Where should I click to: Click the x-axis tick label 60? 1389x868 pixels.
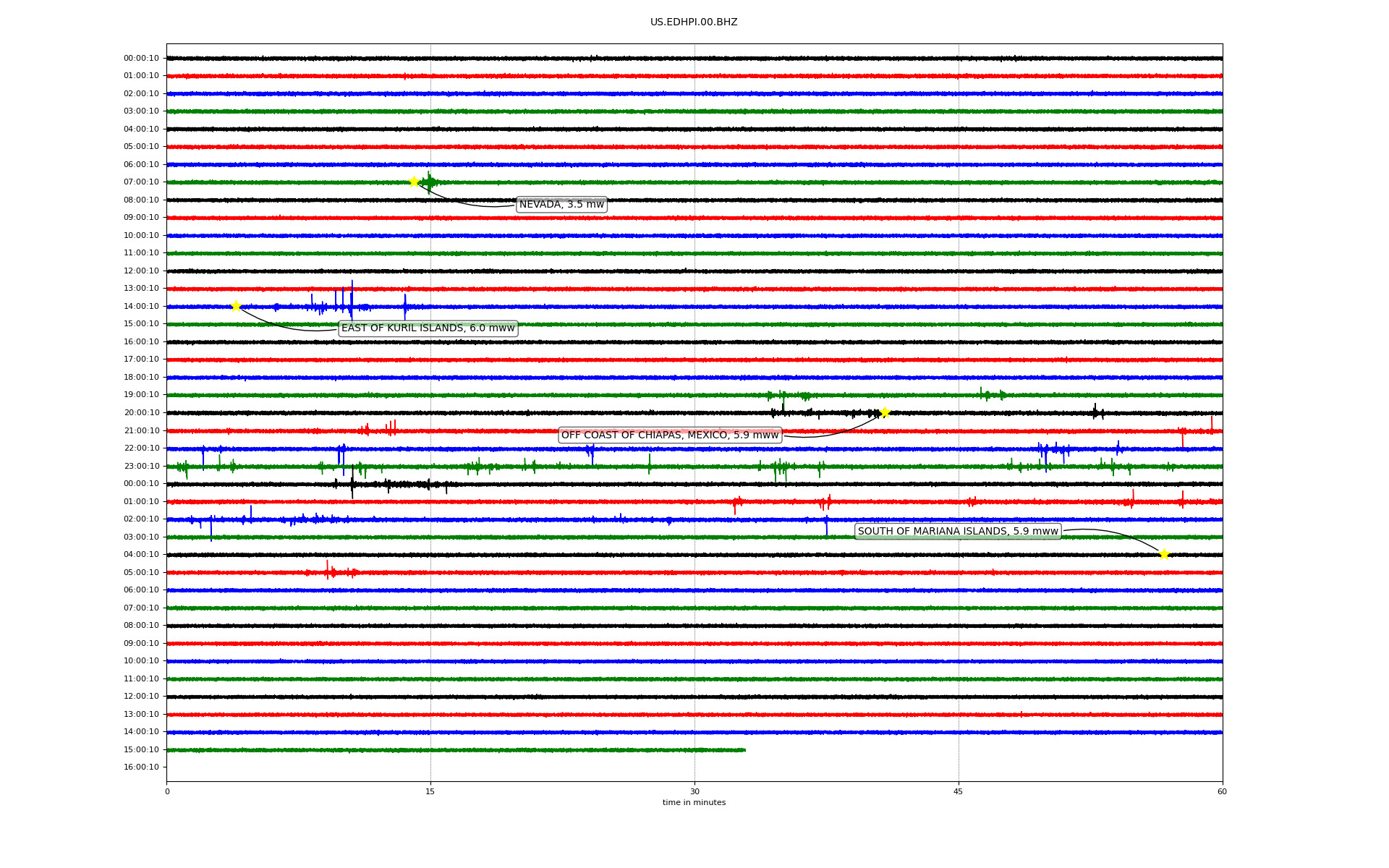coord(1222,791)
